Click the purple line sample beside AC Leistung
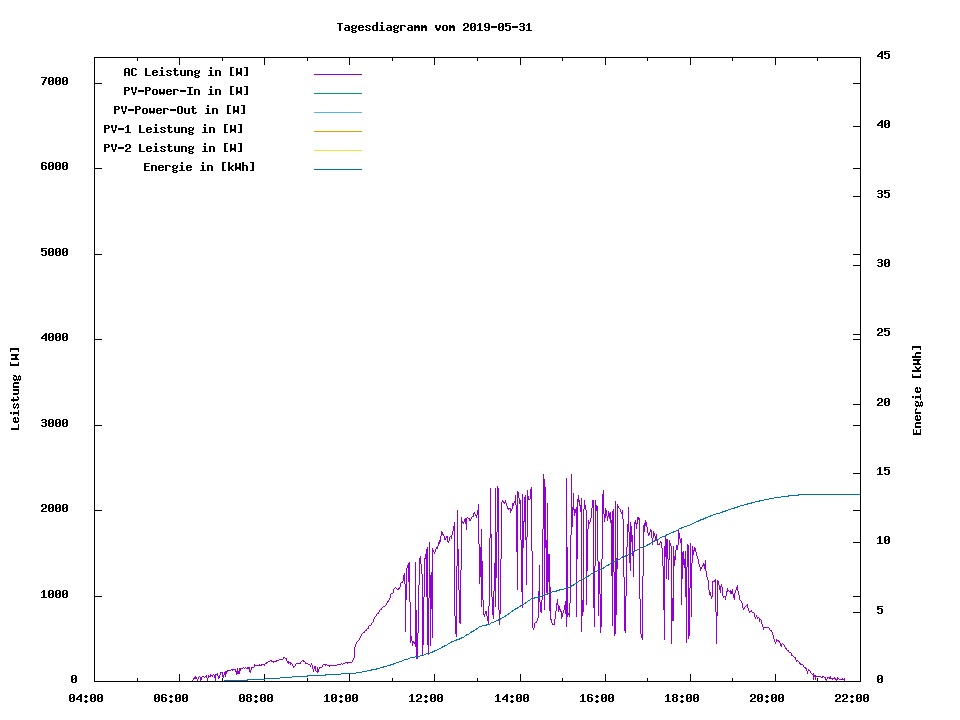 coord(337,74)
